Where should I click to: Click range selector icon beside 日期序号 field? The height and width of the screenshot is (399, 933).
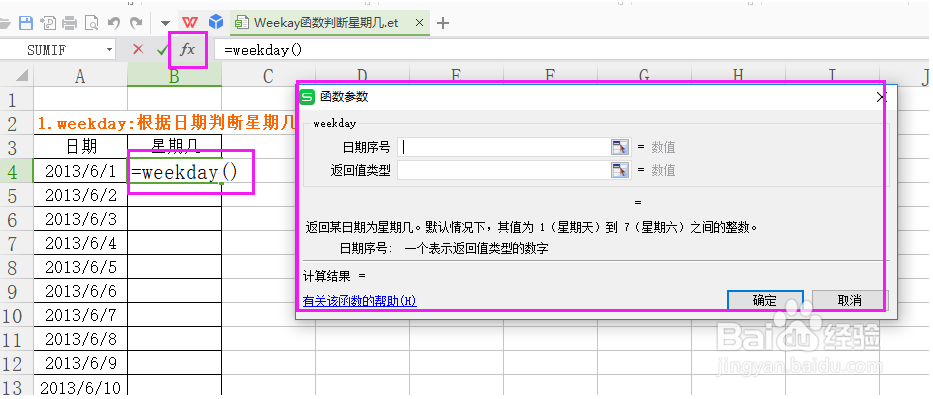(620, 147)
